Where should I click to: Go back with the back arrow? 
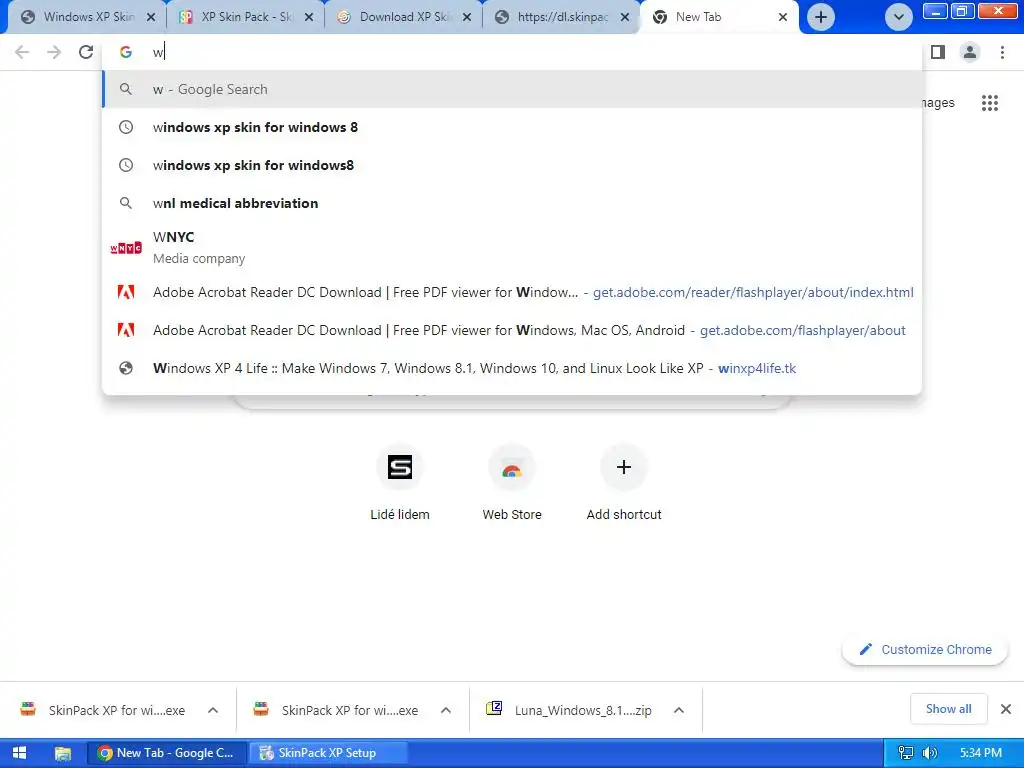tap(22, 52)
